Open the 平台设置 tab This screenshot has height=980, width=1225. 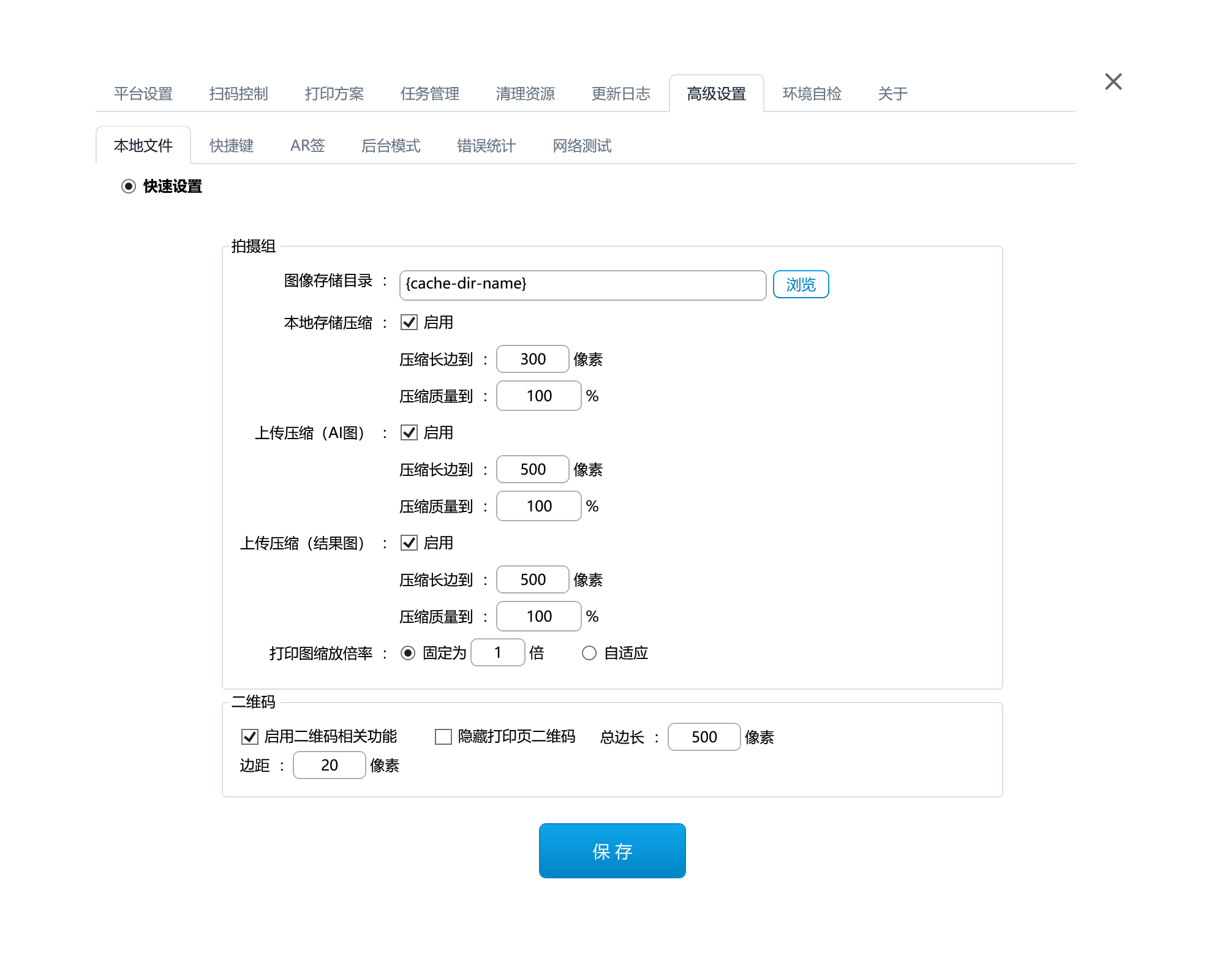click(143, 94)
